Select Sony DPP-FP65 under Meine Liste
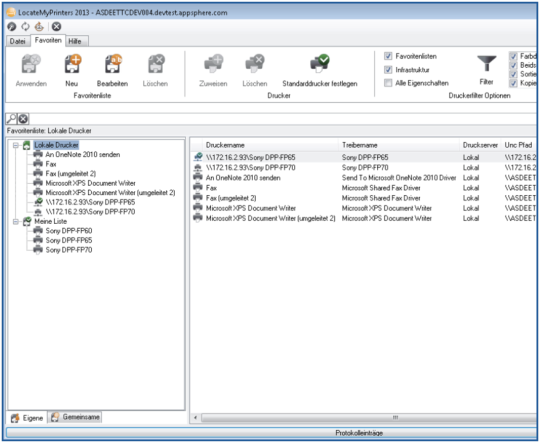 (69, 240)
